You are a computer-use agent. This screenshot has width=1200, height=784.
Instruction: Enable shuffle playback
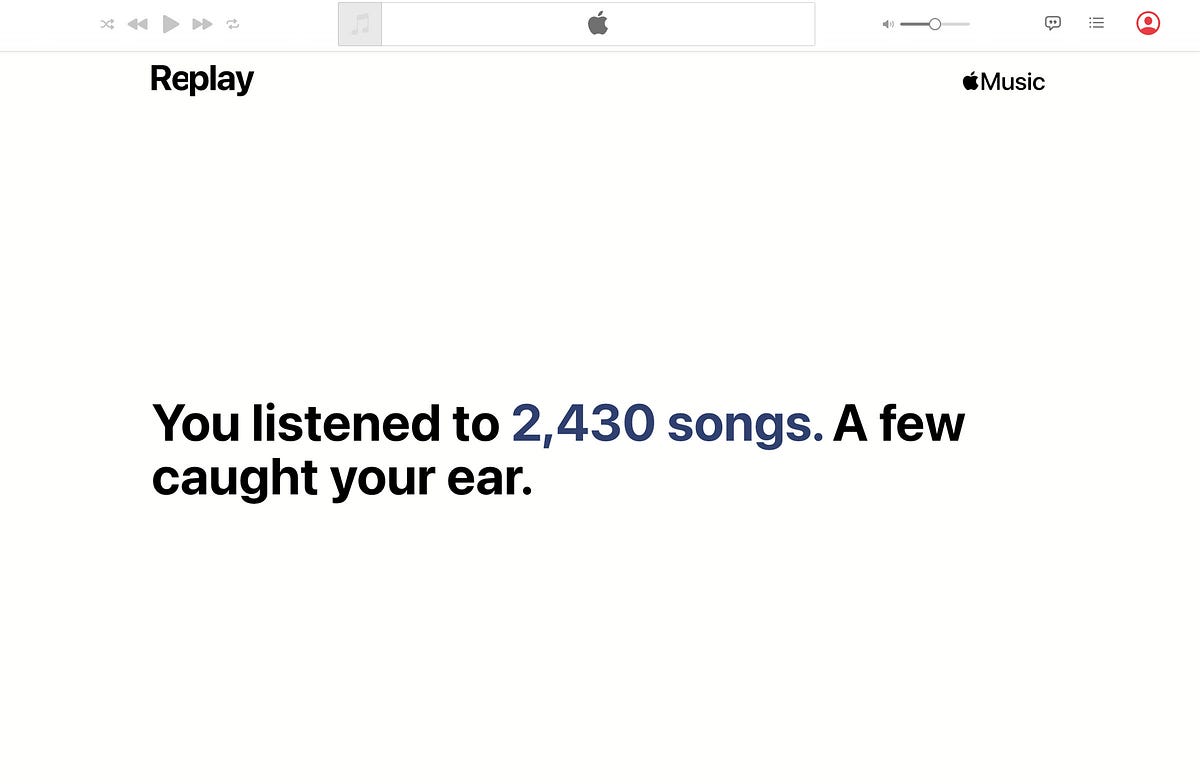[x=107, y=23]
